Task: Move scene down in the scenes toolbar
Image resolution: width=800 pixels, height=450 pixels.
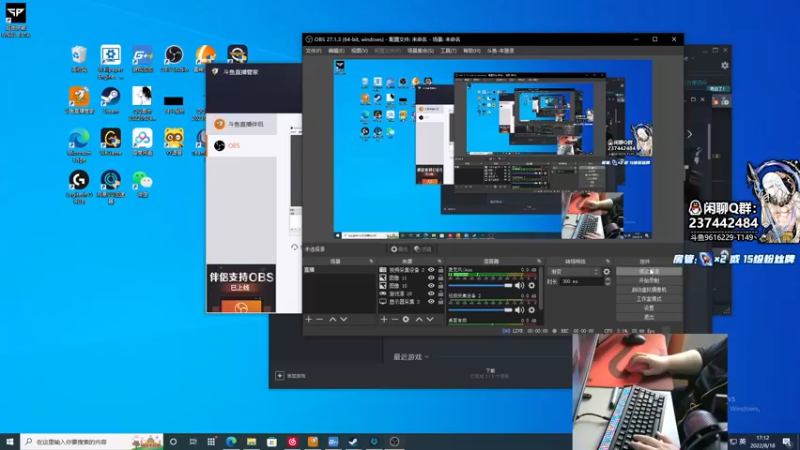Action: pyautogui.click(x=344, y=319)
